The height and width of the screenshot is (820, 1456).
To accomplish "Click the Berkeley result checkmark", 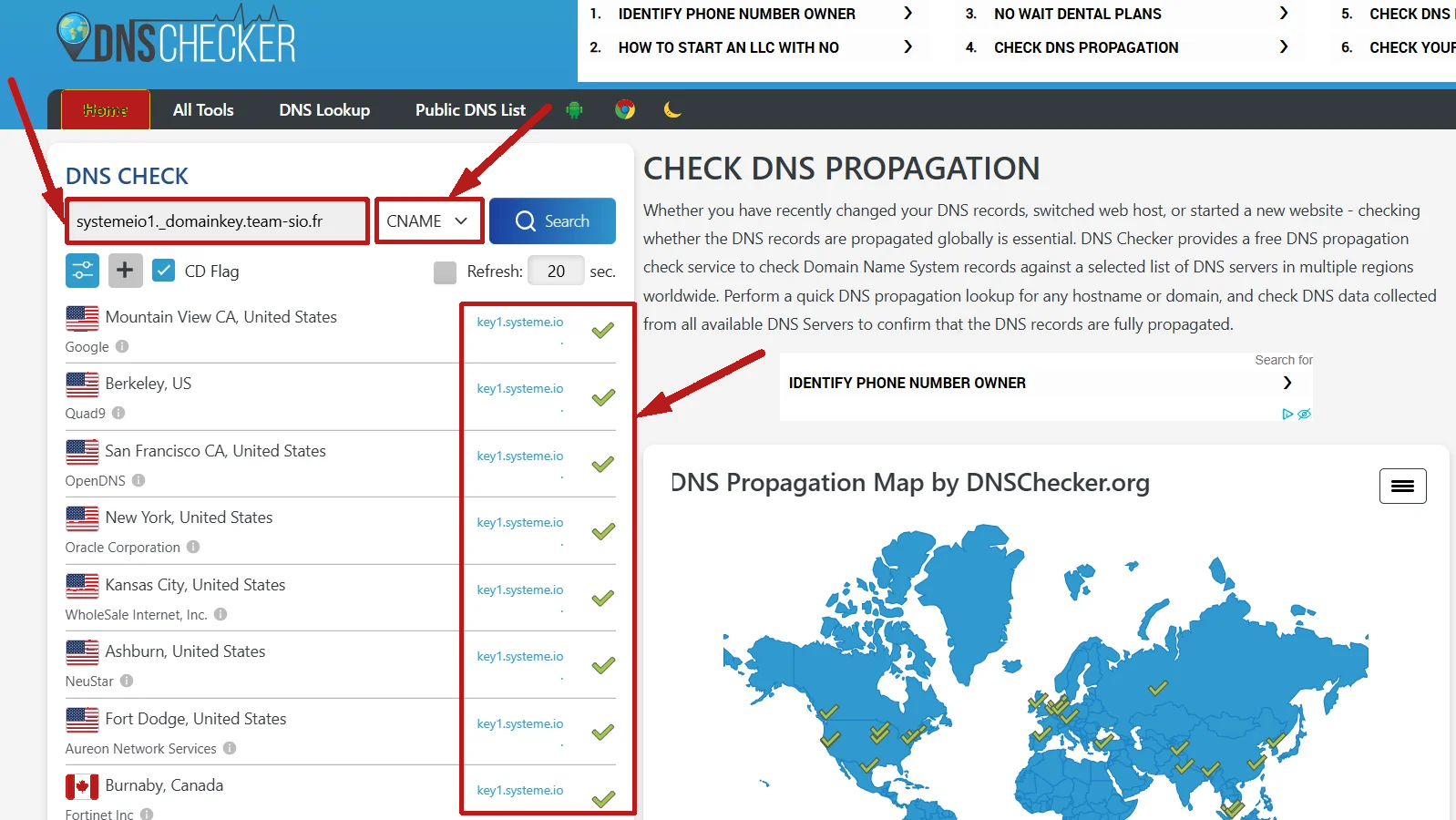I will coord(602,397).
